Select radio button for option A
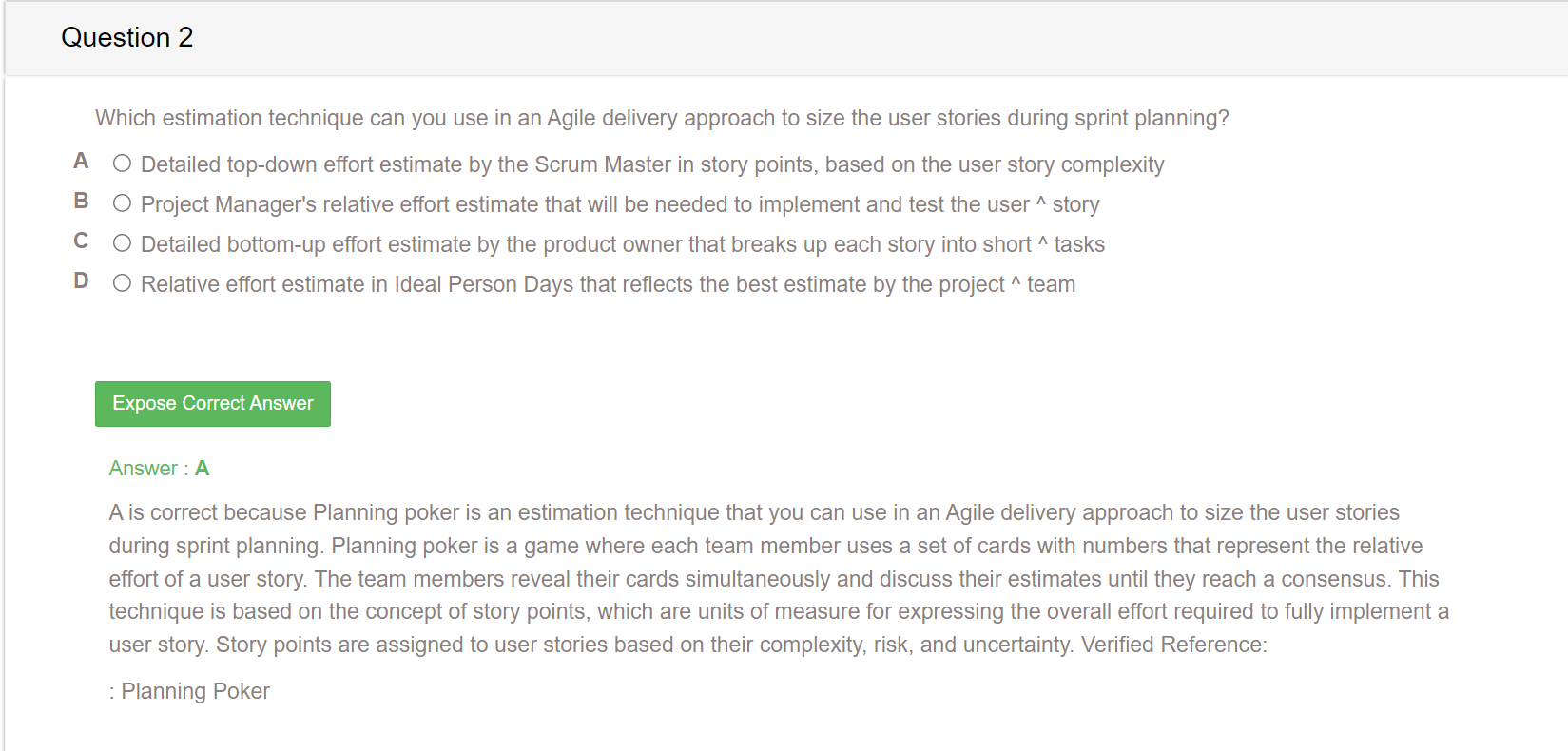The image size is (1568, 751). point(122,164)
